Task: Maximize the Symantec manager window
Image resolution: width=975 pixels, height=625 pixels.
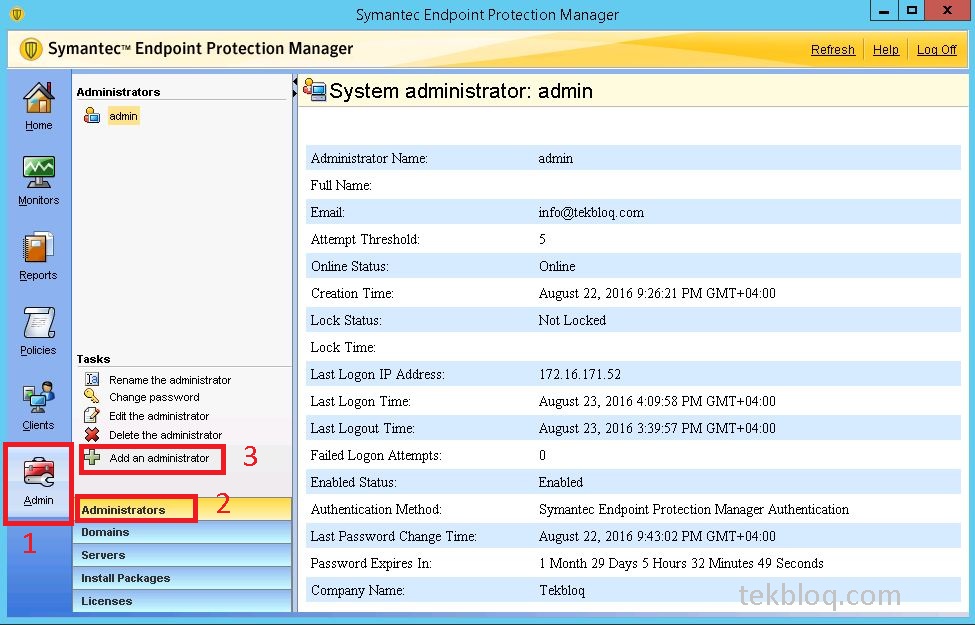Action: (x=911, y=11)
